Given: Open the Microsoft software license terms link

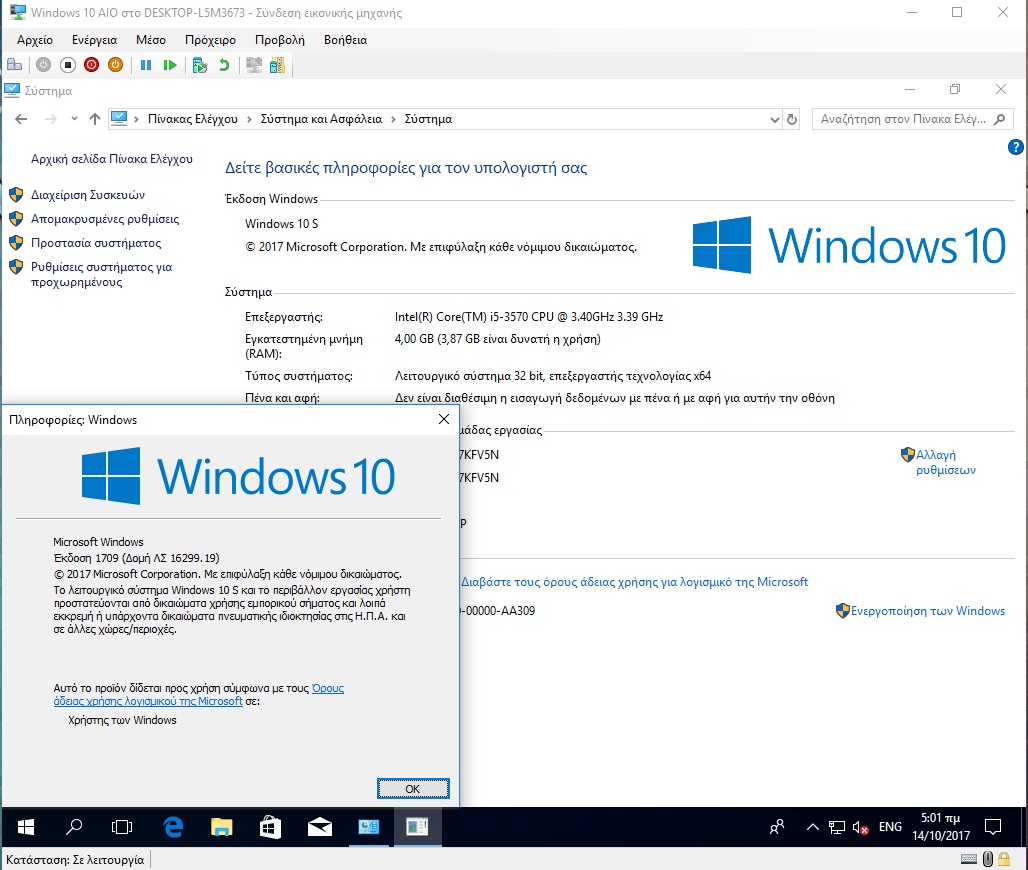Looking at the screenshot, I should point(635,582).
